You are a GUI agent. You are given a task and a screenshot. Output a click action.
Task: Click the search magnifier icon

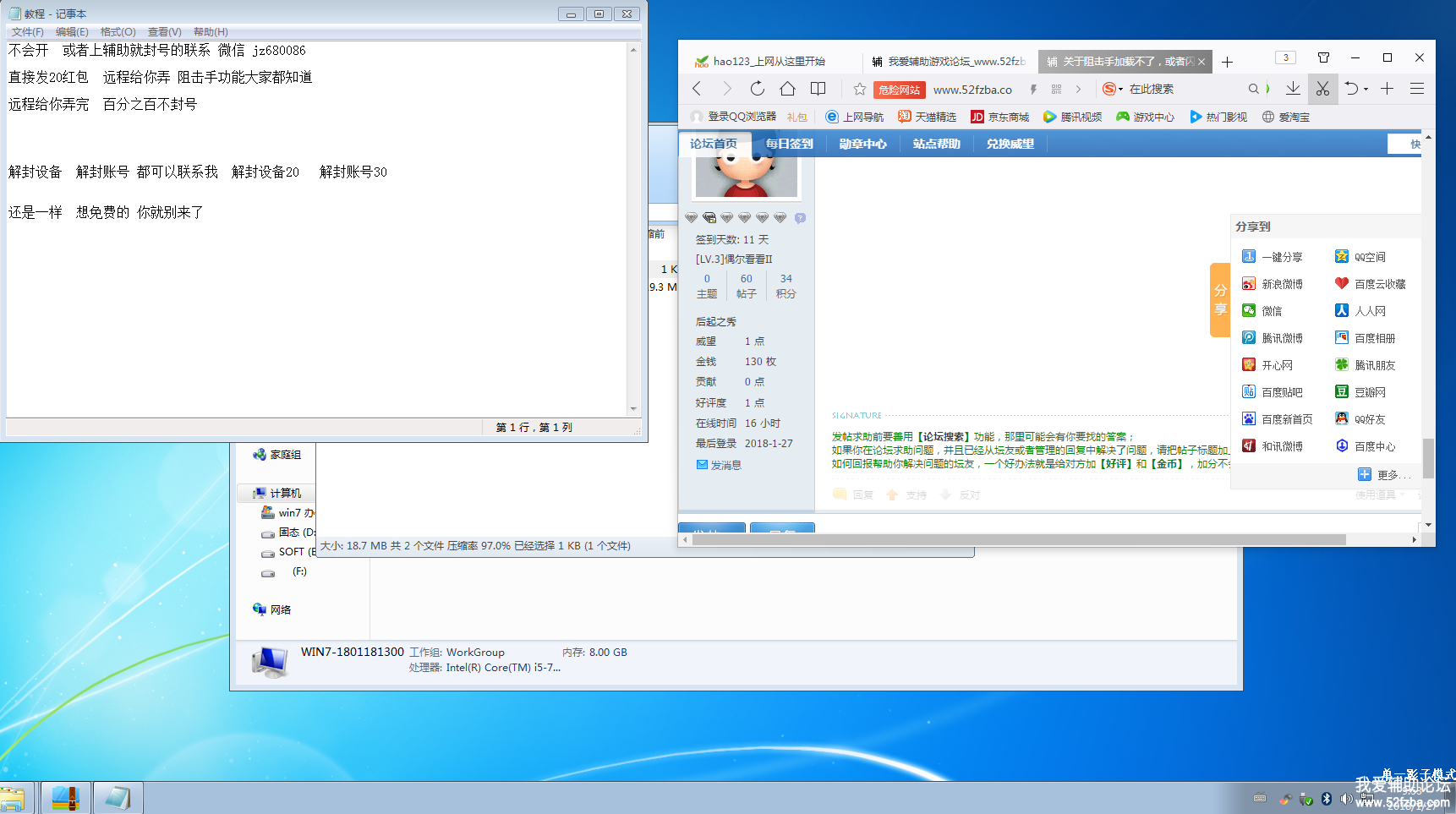coord(1254,89)
